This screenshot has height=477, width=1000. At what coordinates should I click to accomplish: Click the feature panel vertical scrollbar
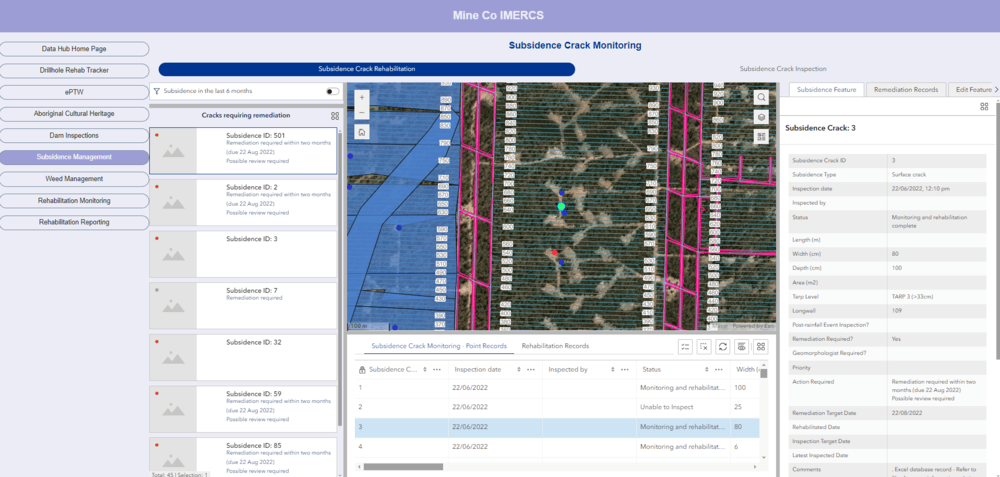tap(997, 230)
